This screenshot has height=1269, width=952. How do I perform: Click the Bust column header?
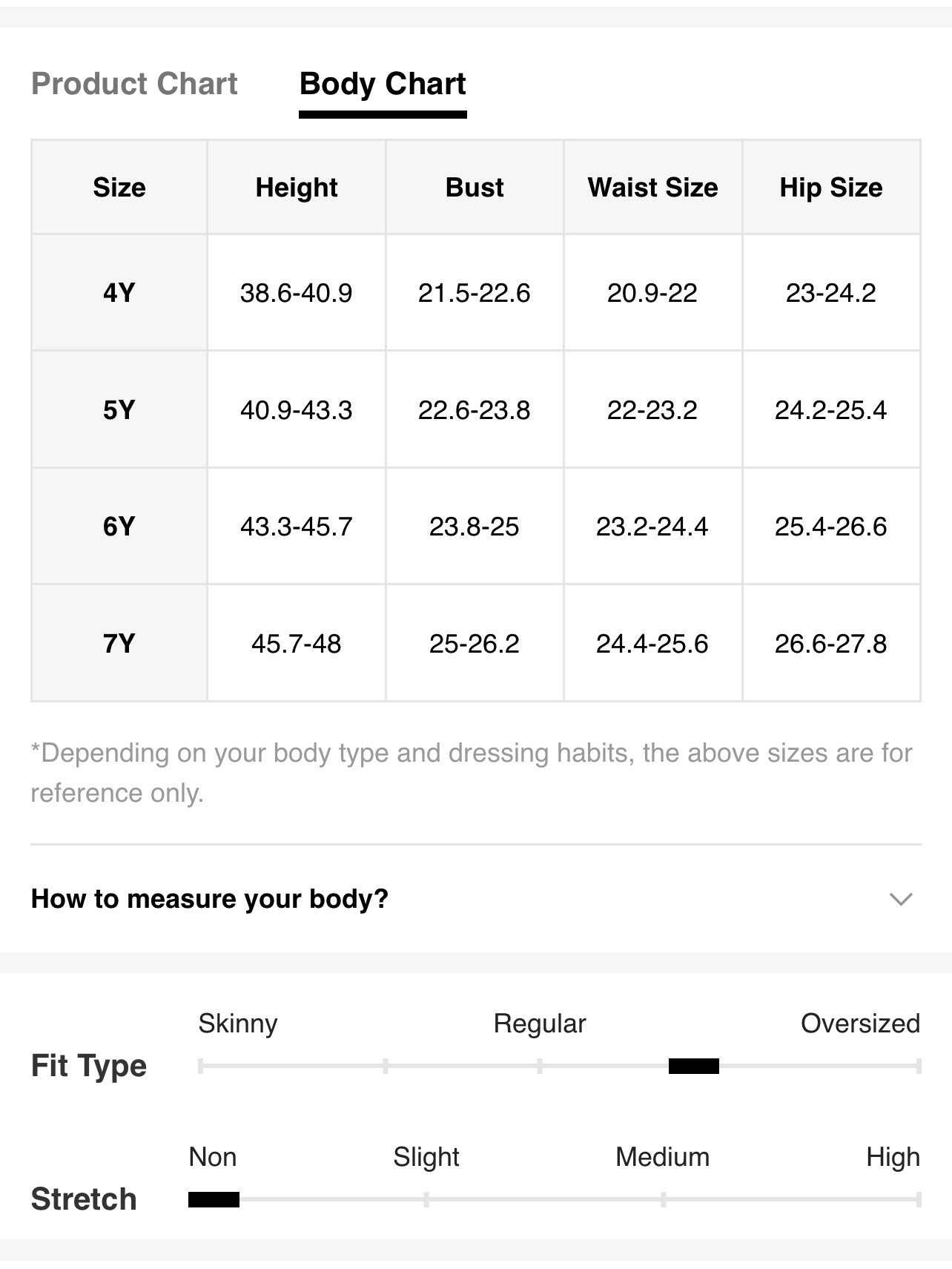point(475,188)
